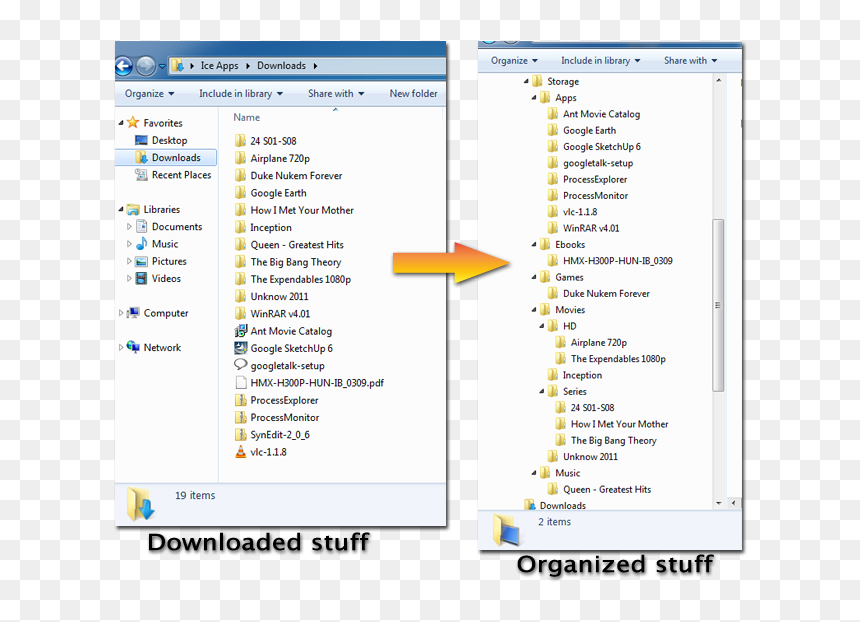Collapse the Ebooks folder in tree
The image size is (860, 622).
[x=534, y=245]
